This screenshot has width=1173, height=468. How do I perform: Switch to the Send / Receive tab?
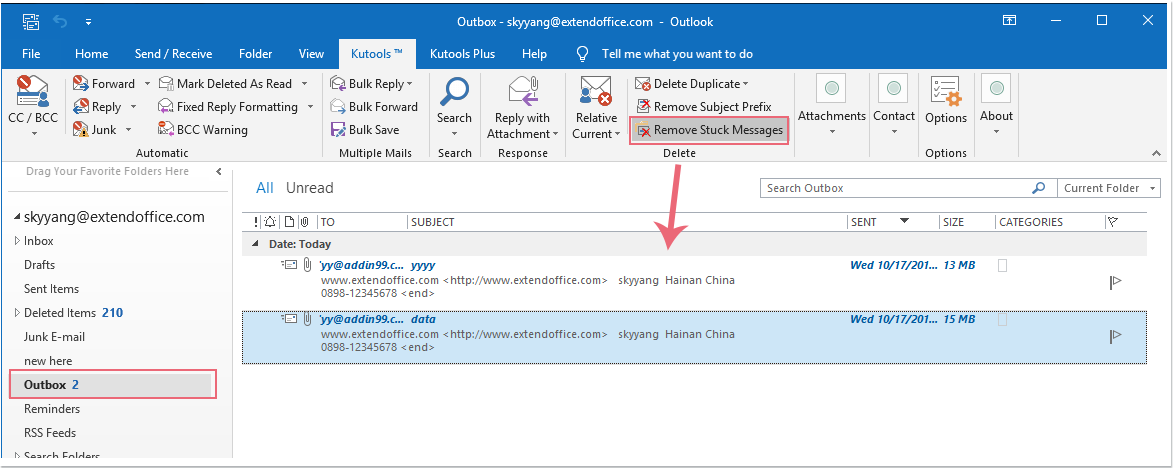pyautogui.click(x=174, y=54)
